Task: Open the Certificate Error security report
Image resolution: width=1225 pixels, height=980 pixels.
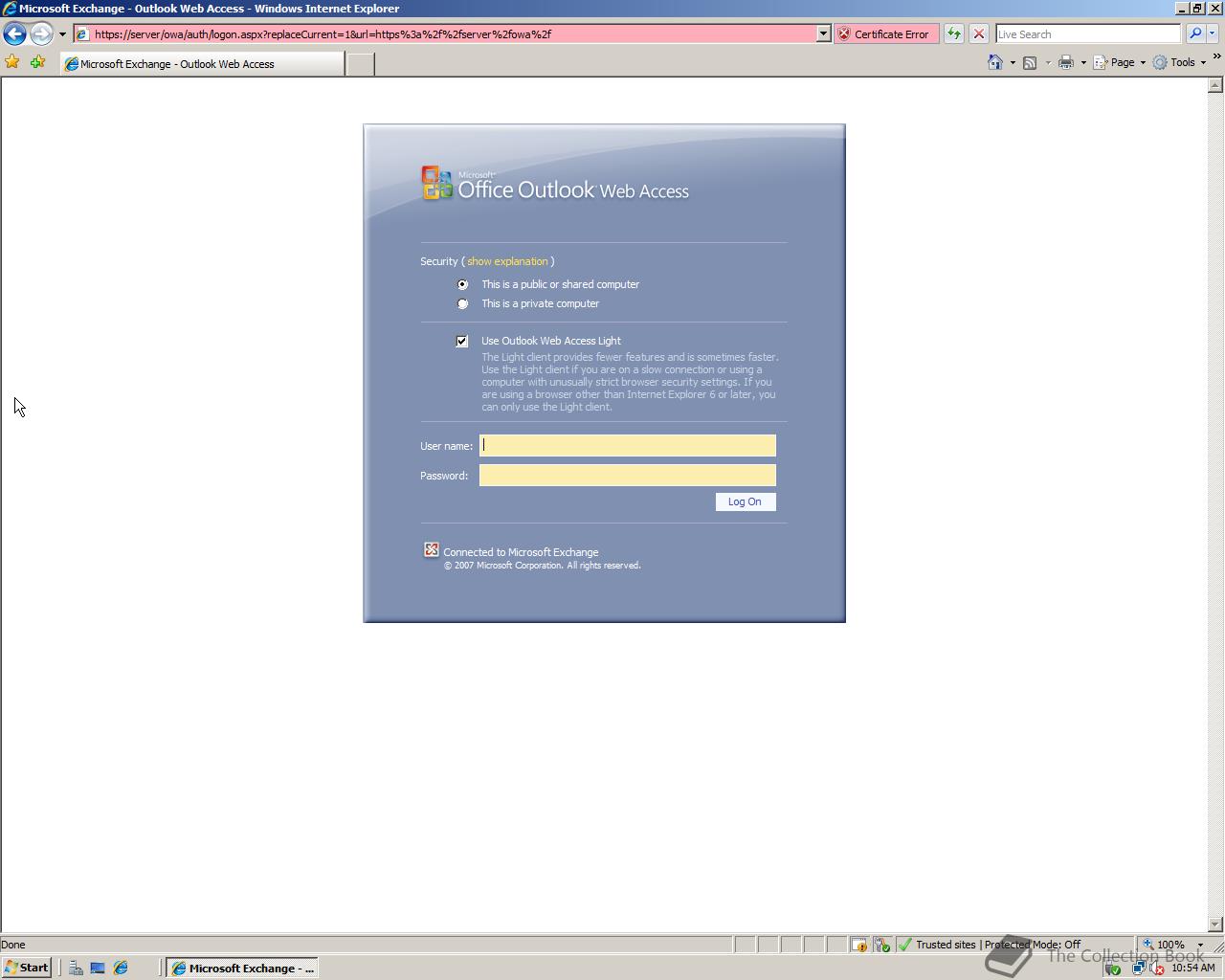Action: pos(885,33)
